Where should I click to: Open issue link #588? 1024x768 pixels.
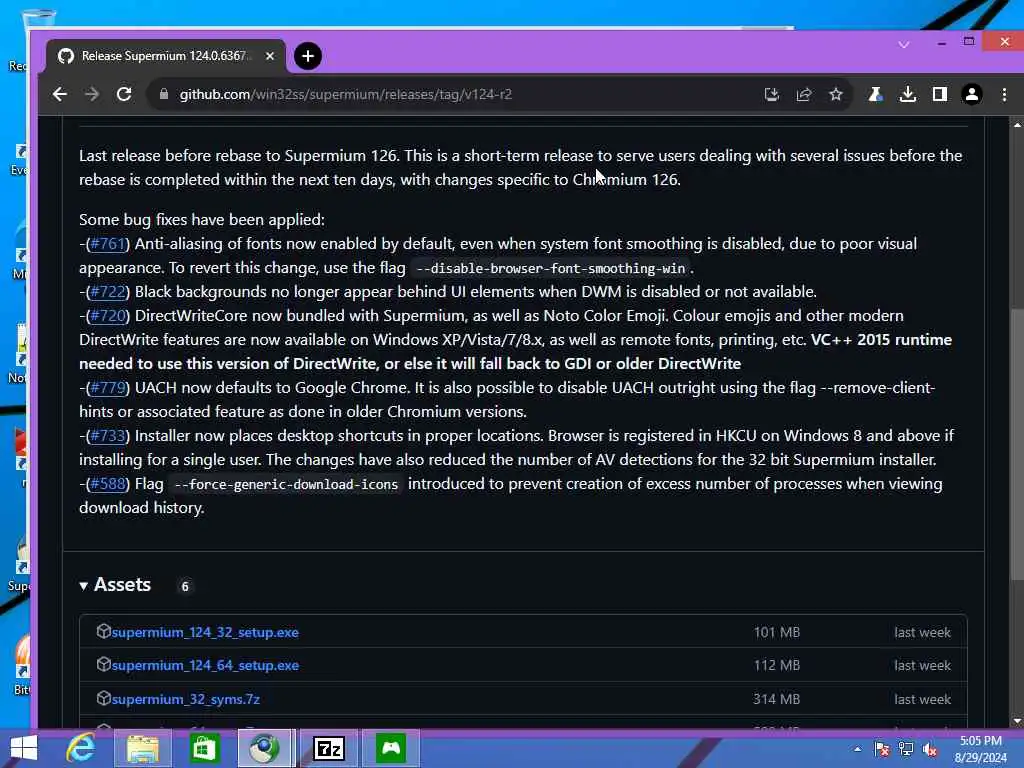[x=108, y=484]
